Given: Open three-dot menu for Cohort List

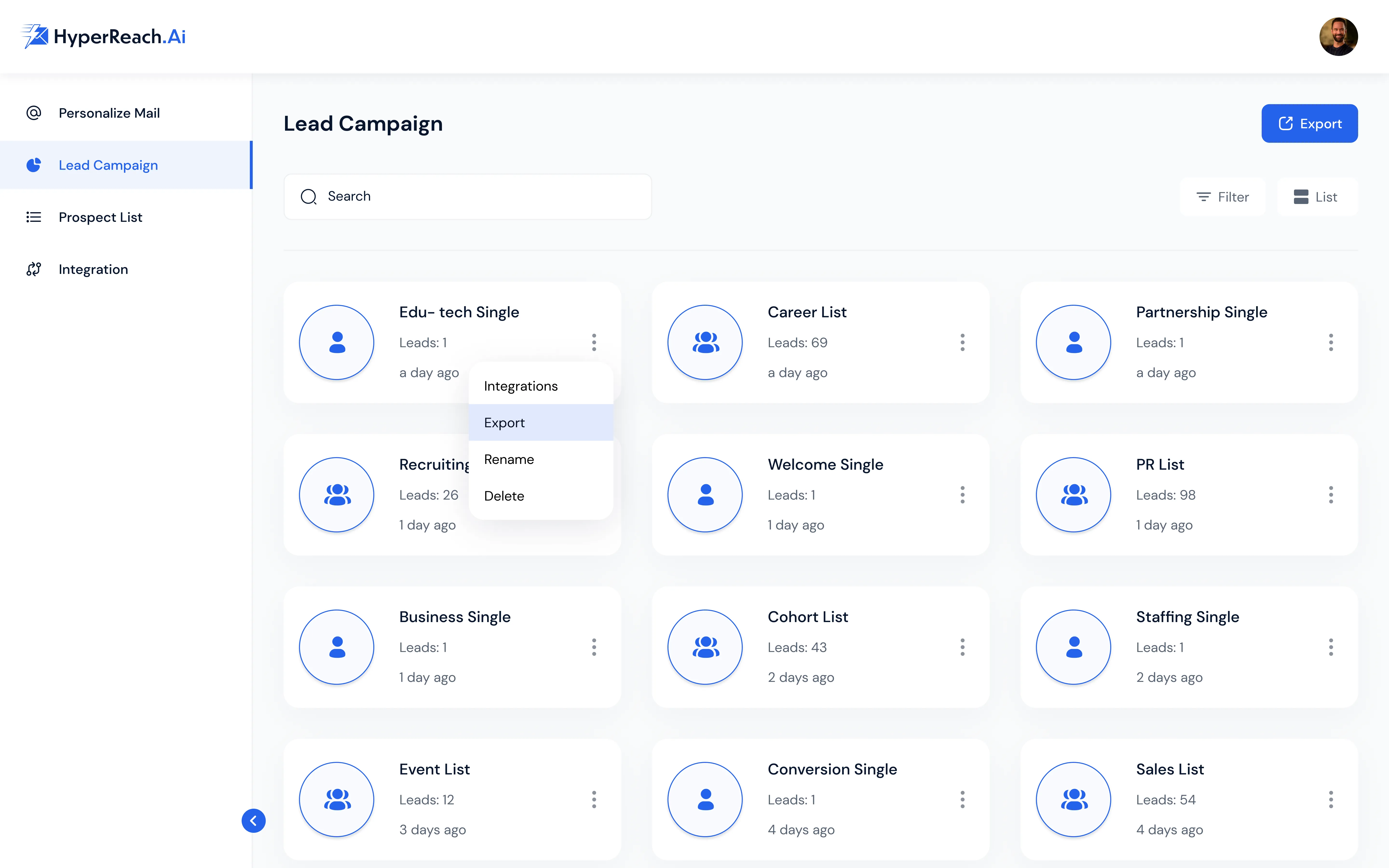Looking at the screenshot, I should [963, 647].
